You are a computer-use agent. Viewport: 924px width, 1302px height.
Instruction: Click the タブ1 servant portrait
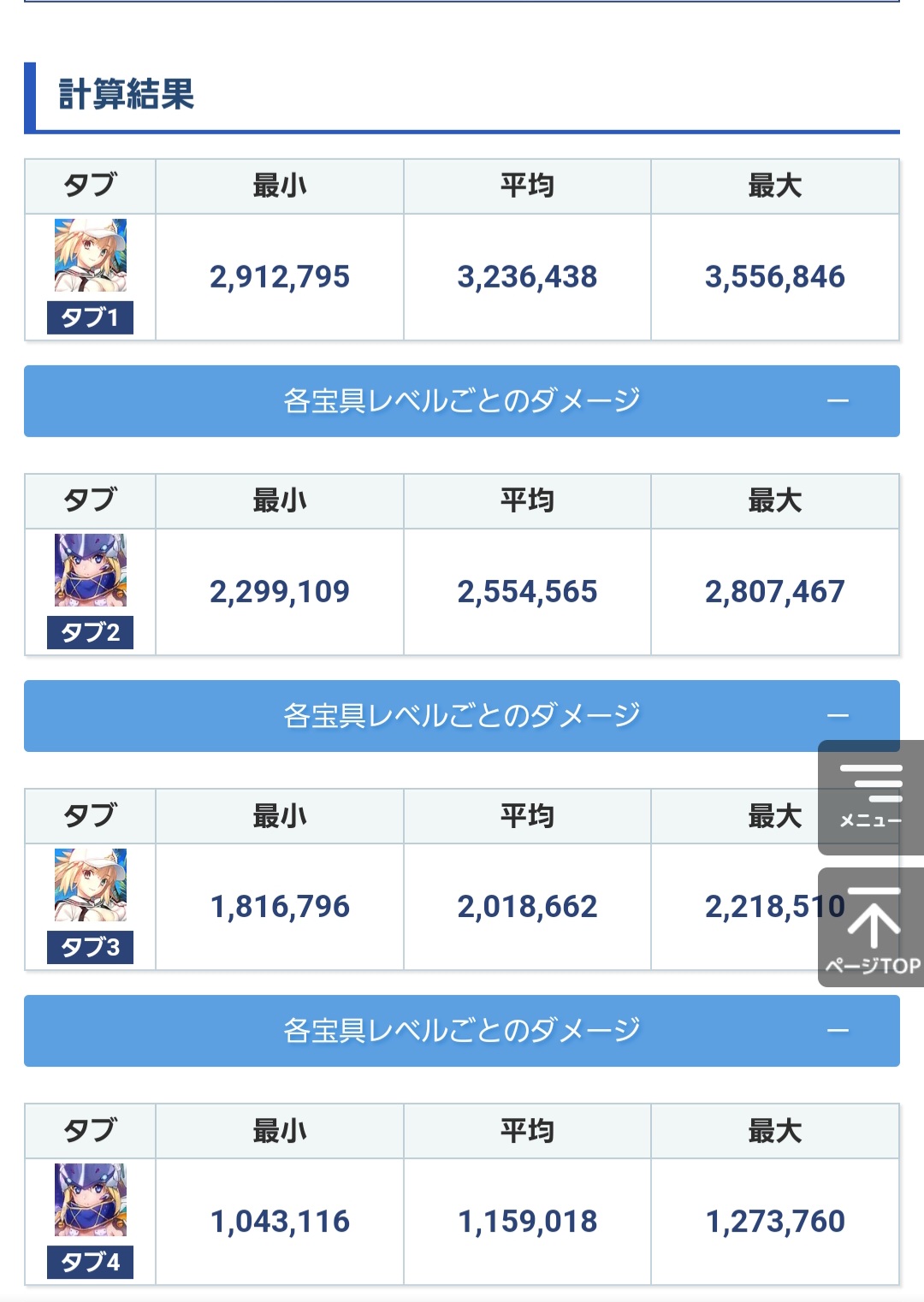click(x=91, y=255)
